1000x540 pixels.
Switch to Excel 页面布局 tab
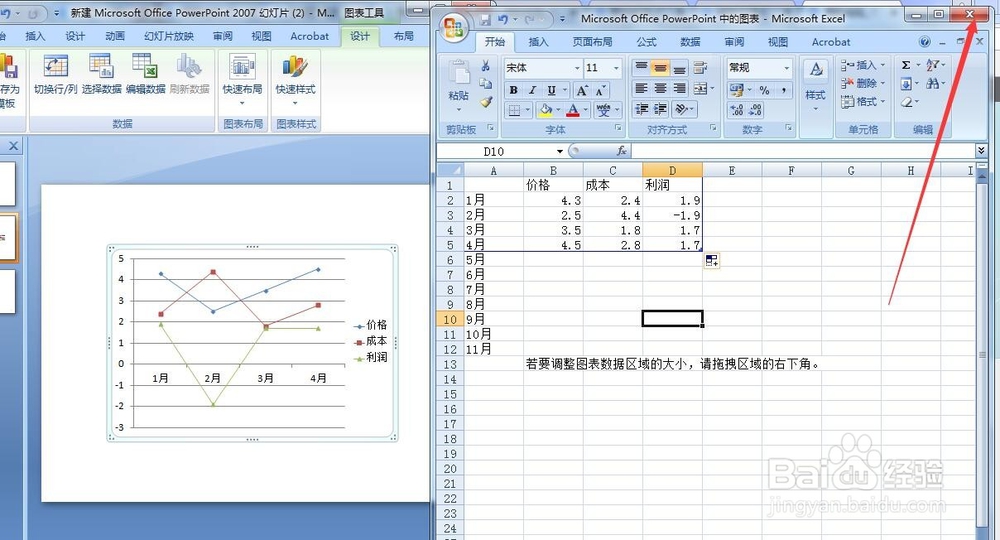pyautogui.click(x=592, y=42)
